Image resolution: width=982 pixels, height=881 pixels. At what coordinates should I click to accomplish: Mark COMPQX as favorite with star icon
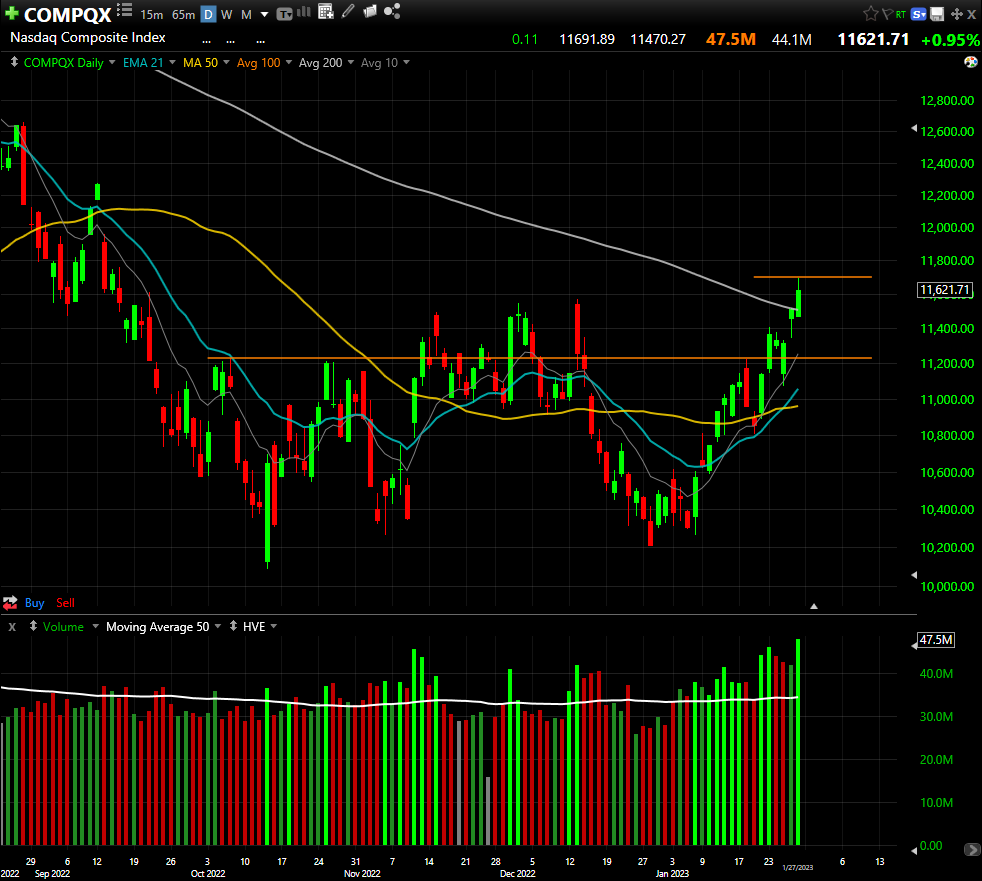point(871,14)
